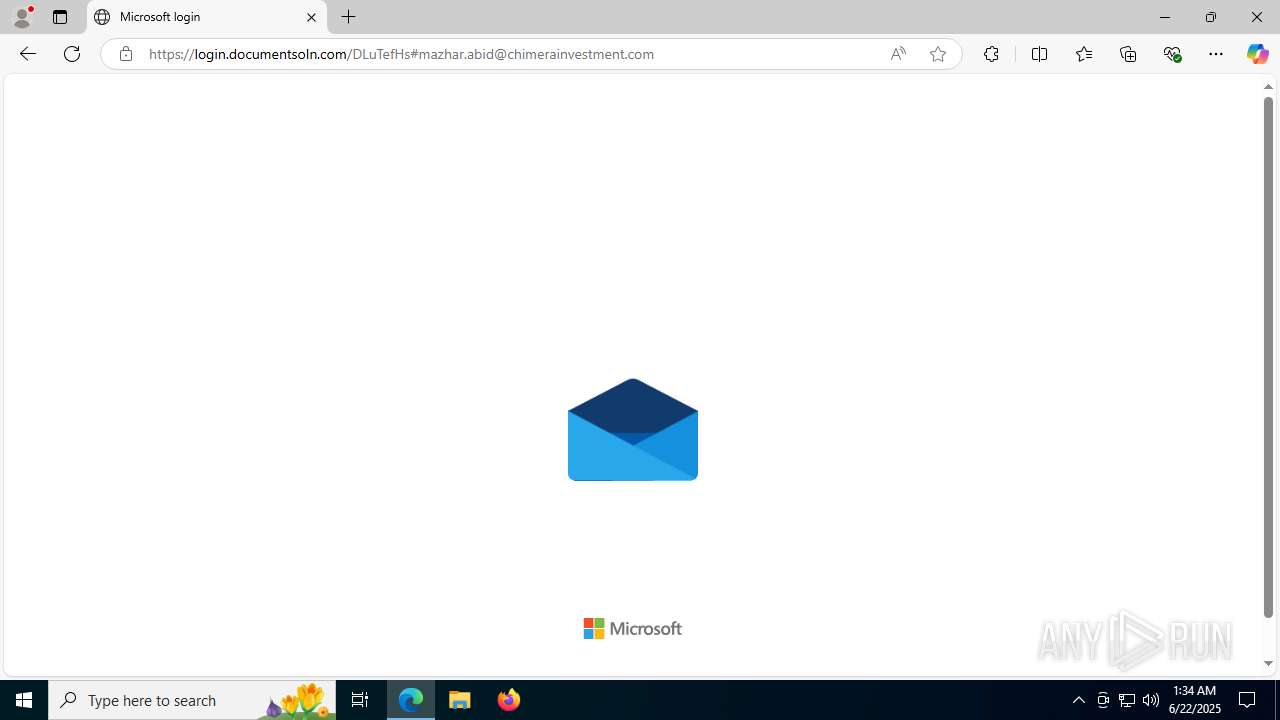Open the tab actions menu icon

click(60, 17)
